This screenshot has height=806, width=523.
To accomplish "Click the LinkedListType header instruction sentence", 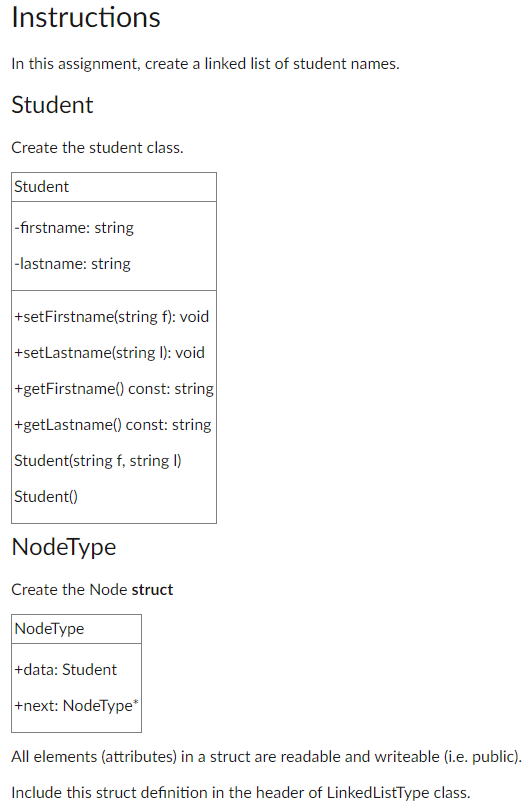I will [x=241, y=793].
